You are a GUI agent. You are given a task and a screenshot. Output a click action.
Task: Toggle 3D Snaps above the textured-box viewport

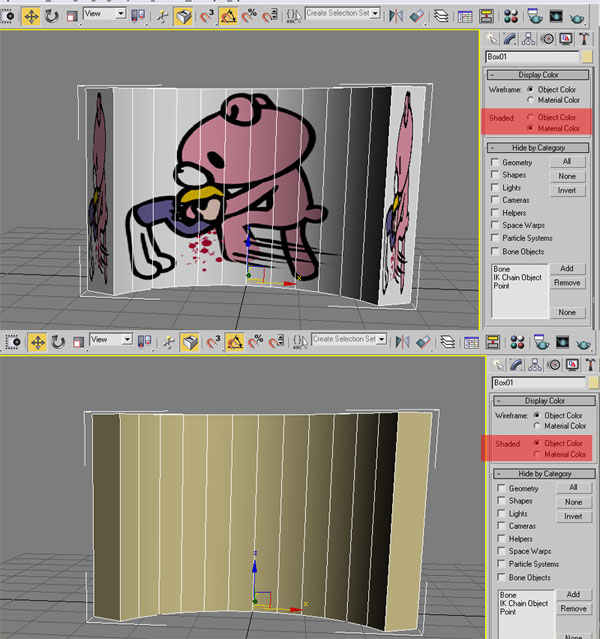click(x=207, y=16)
